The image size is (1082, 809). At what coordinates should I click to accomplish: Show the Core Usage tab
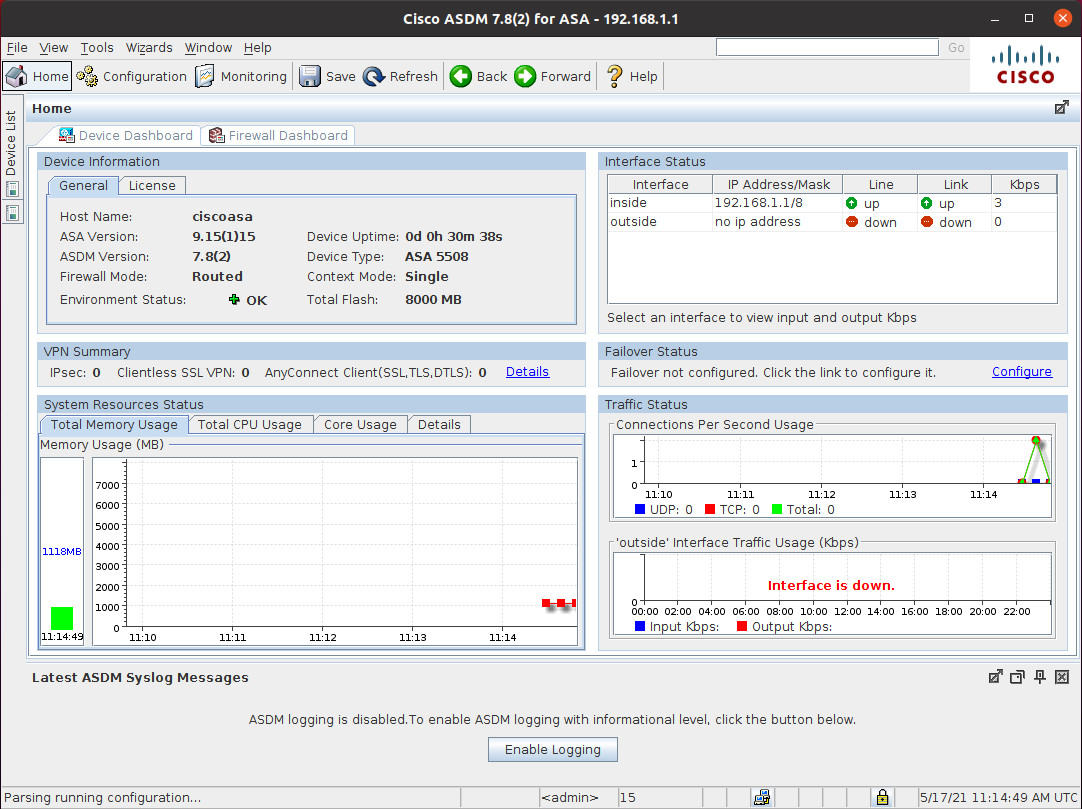click(x=360, y=425)
